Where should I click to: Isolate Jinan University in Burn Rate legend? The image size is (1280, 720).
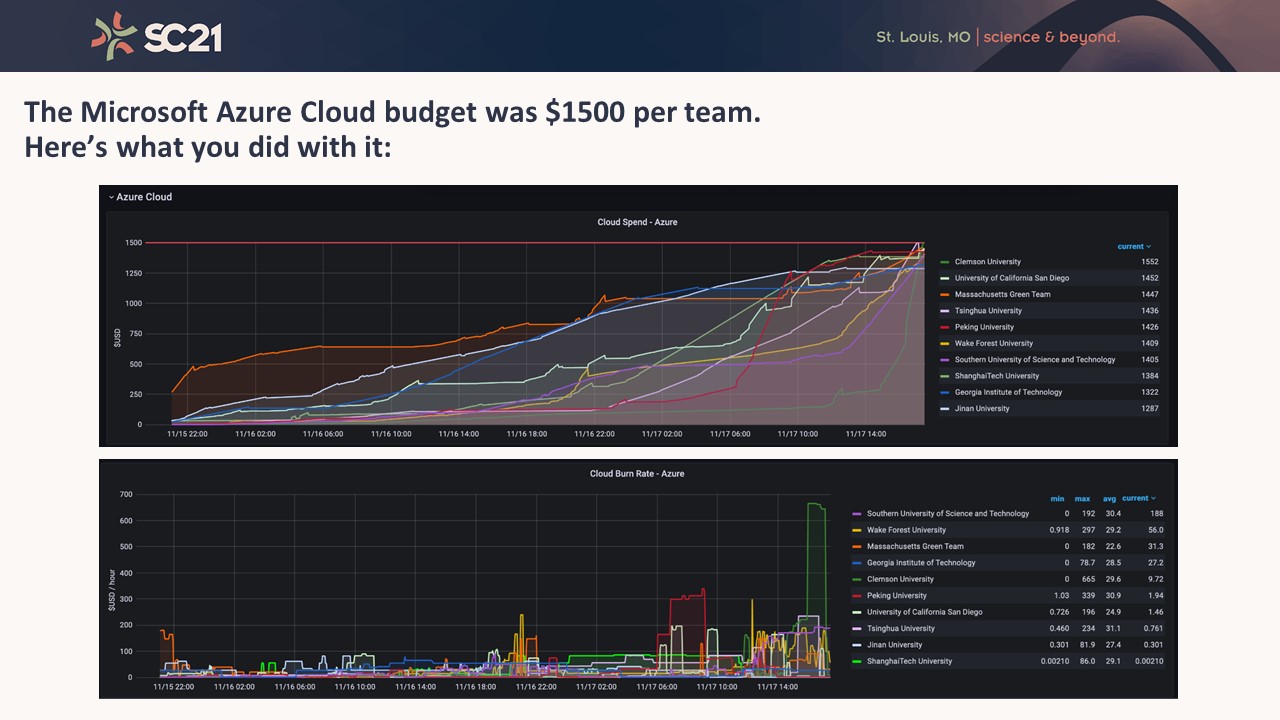895,645
